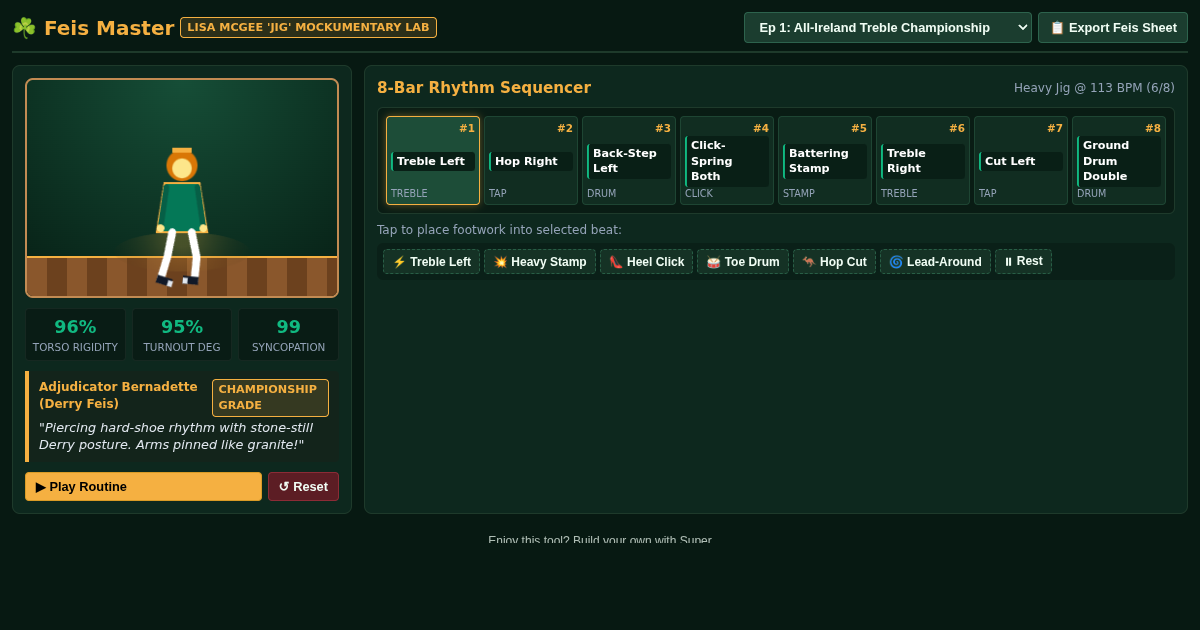Place Heel Click footwork
Viewport: 1200px width, 630px height.
pyautogui.click(x=646, y=262)
